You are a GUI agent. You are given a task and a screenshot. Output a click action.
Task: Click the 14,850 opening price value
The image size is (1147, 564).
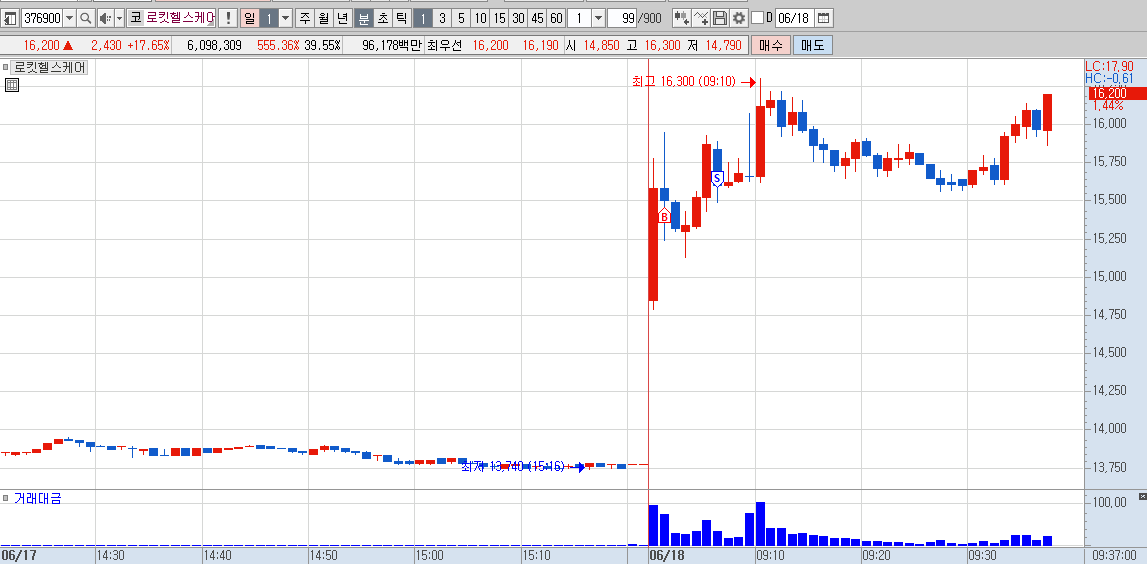click(x=601, y=45)
